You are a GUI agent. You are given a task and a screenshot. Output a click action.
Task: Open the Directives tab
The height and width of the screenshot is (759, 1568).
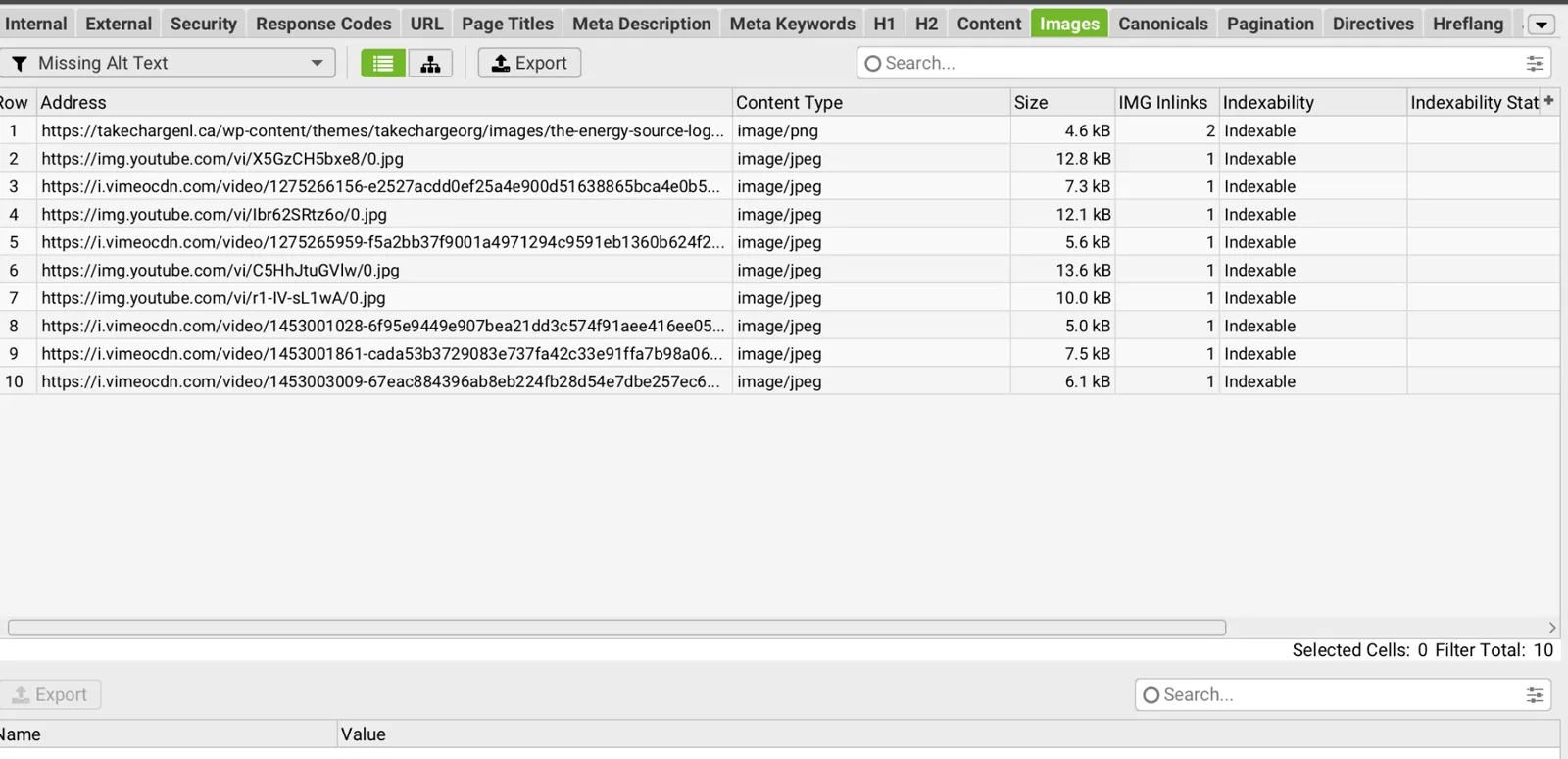(1373, 24)
